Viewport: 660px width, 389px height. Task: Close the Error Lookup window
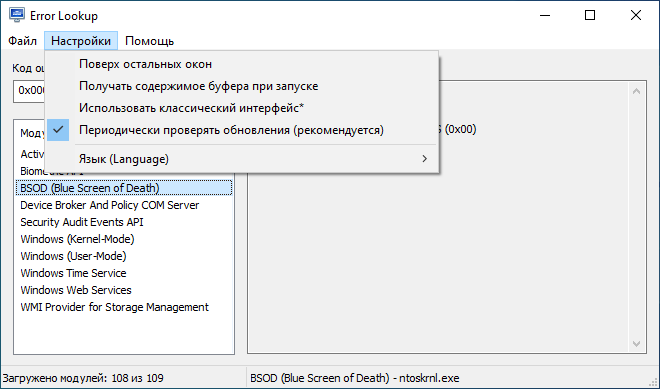click(x=636, y=16)
